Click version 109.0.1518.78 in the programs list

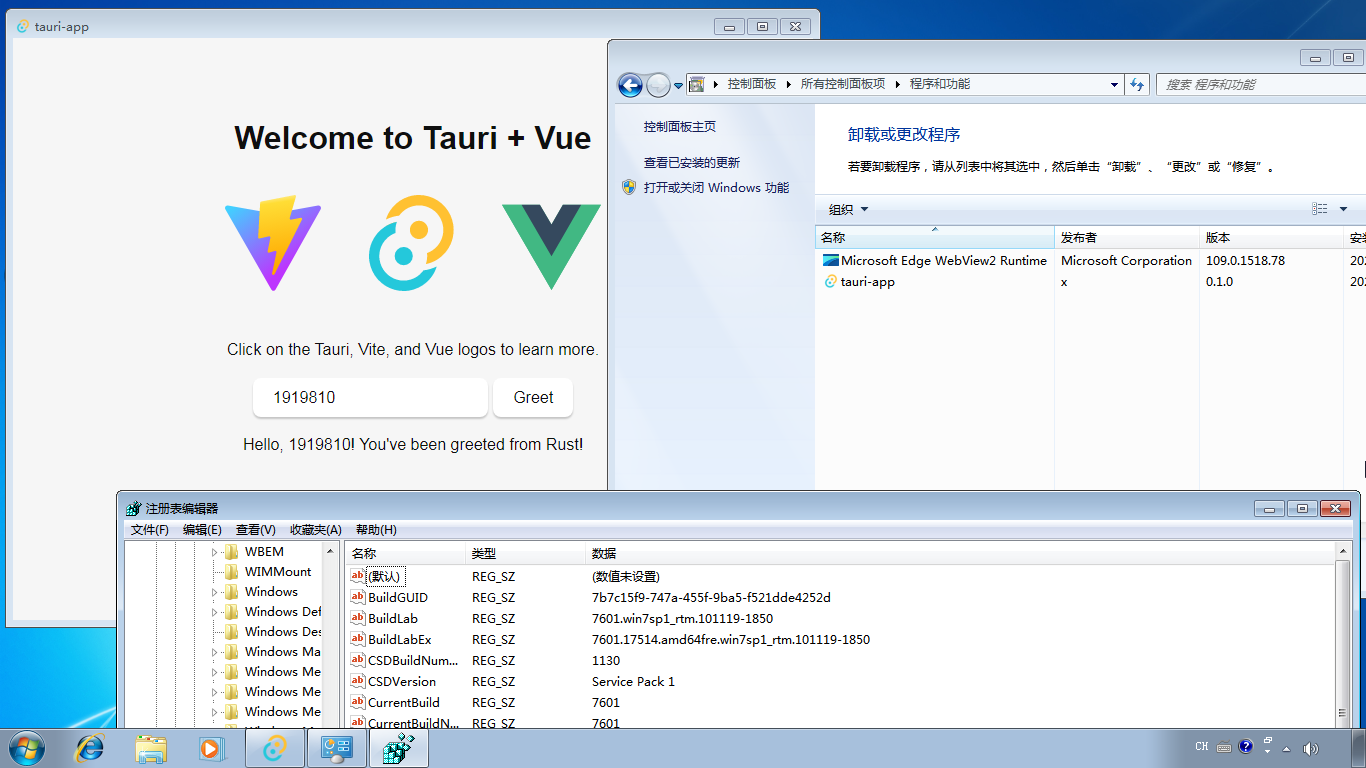1245,261
